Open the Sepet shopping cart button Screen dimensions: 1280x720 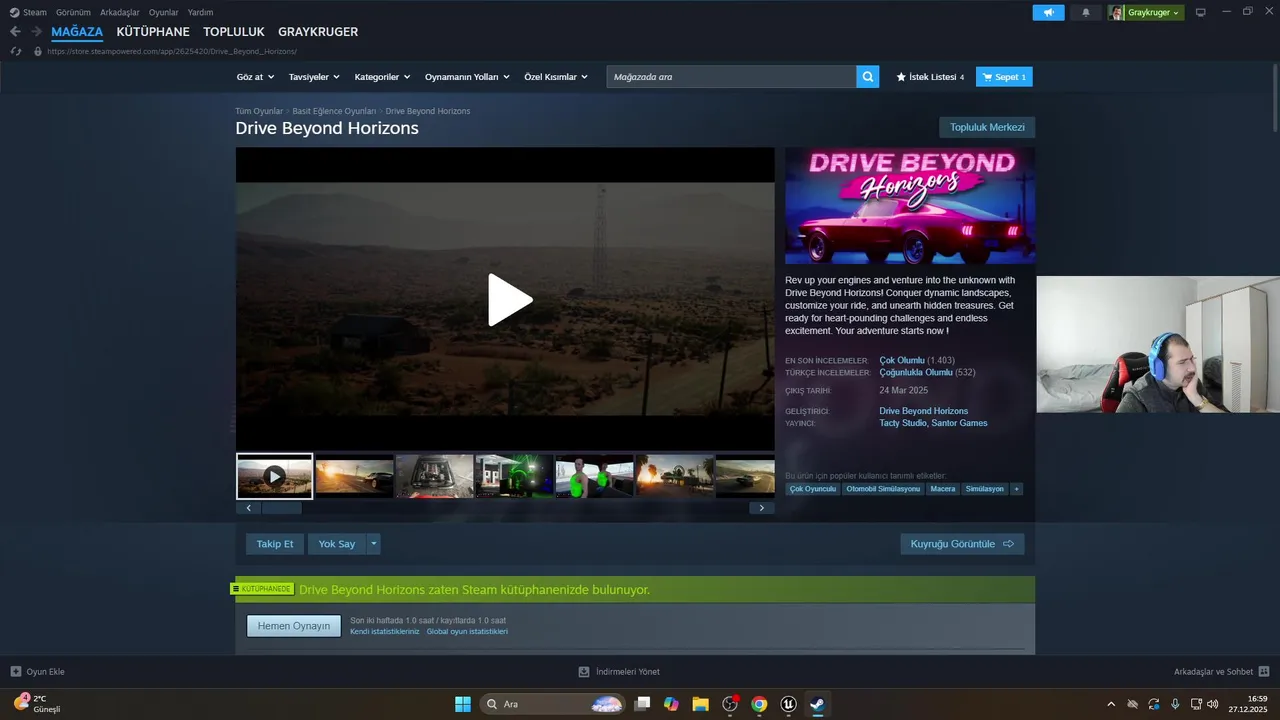point(1004,77)
